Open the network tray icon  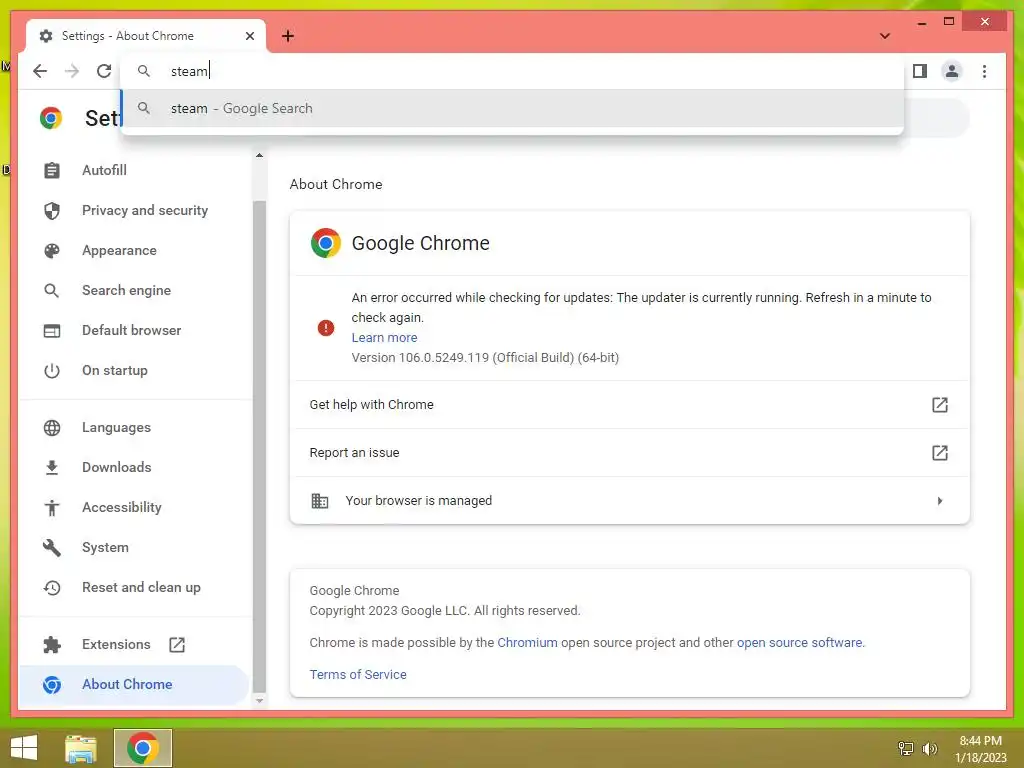click(x=906, y=748)
